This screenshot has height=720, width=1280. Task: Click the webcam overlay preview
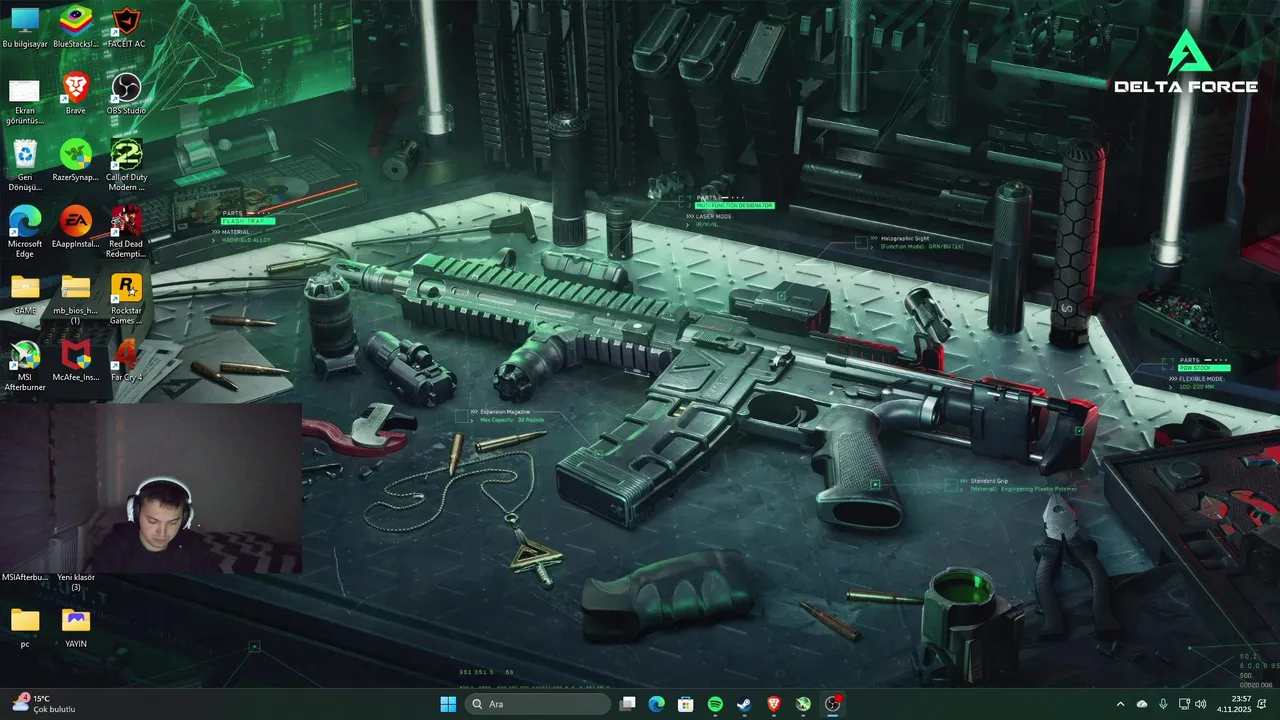(x=151, y=488)
